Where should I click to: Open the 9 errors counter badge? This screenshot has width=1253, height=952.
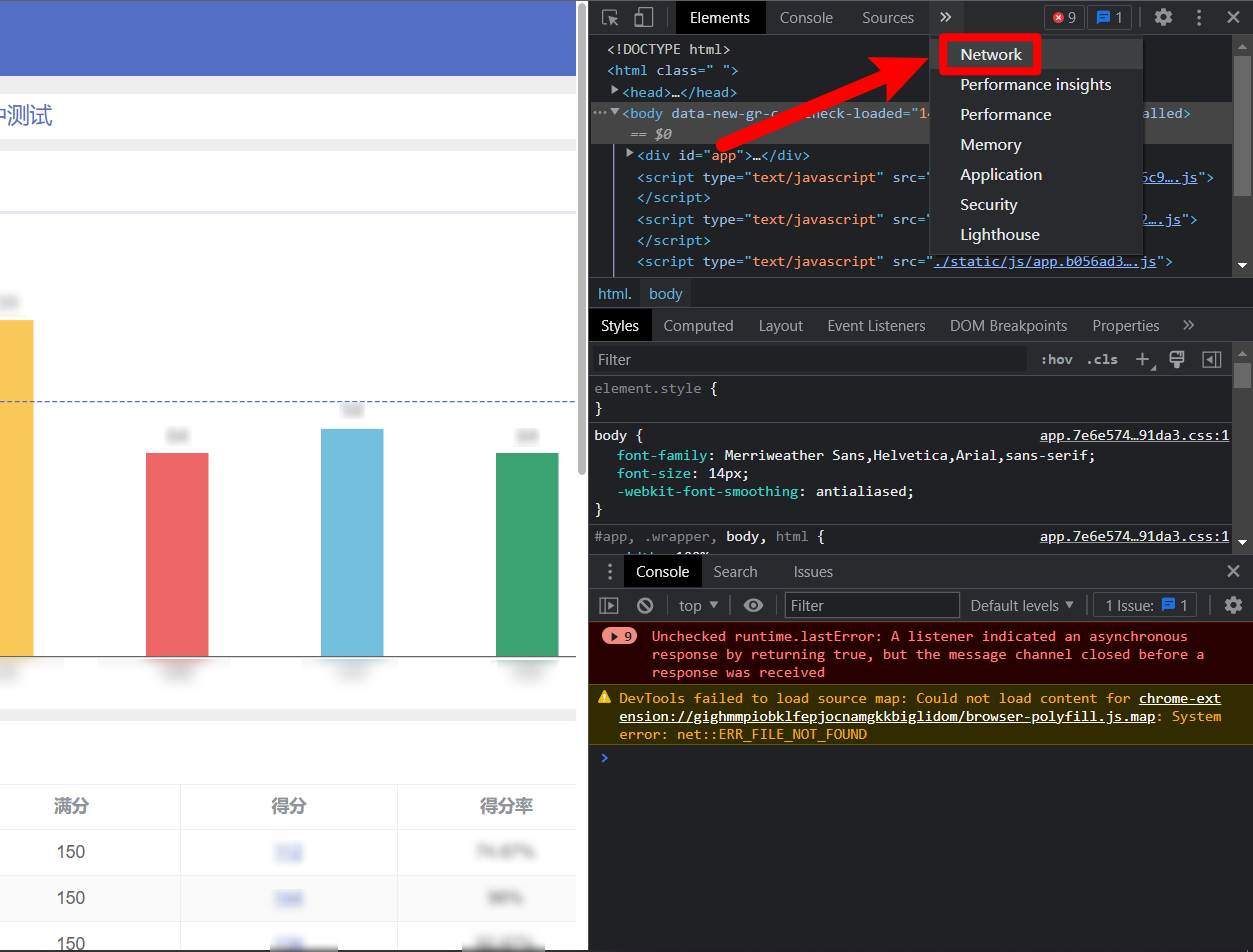[1064, 18]
